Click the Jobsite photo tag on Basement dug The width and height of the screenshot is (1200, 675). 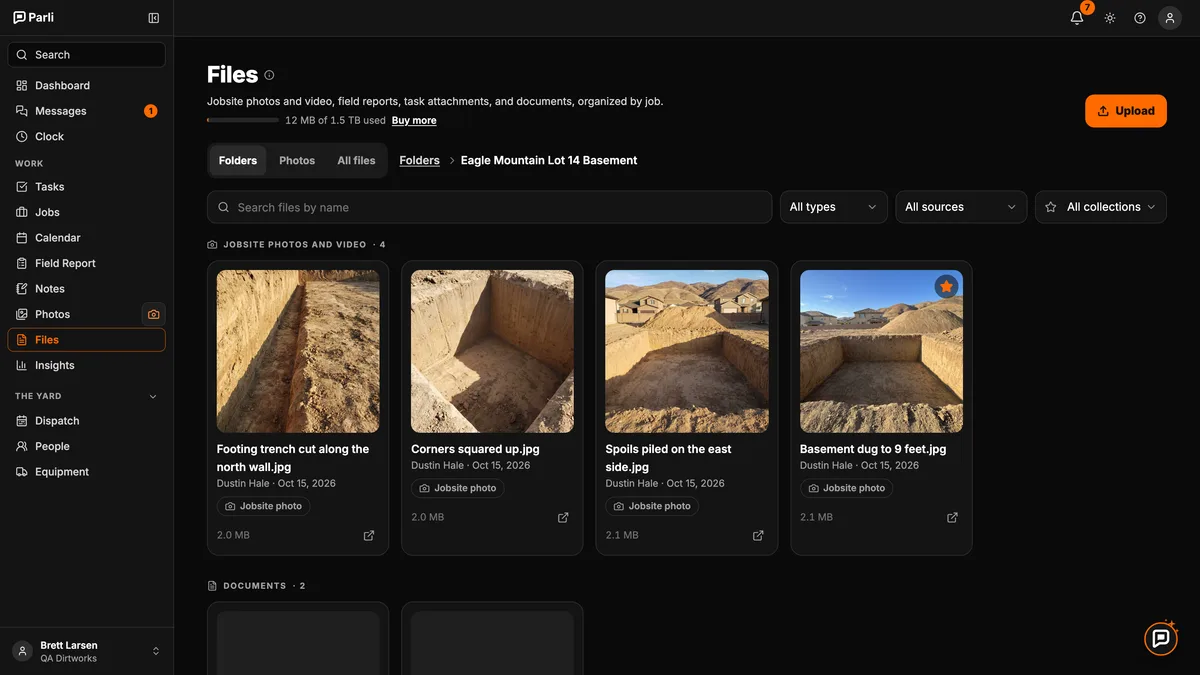tap(847, 488)
